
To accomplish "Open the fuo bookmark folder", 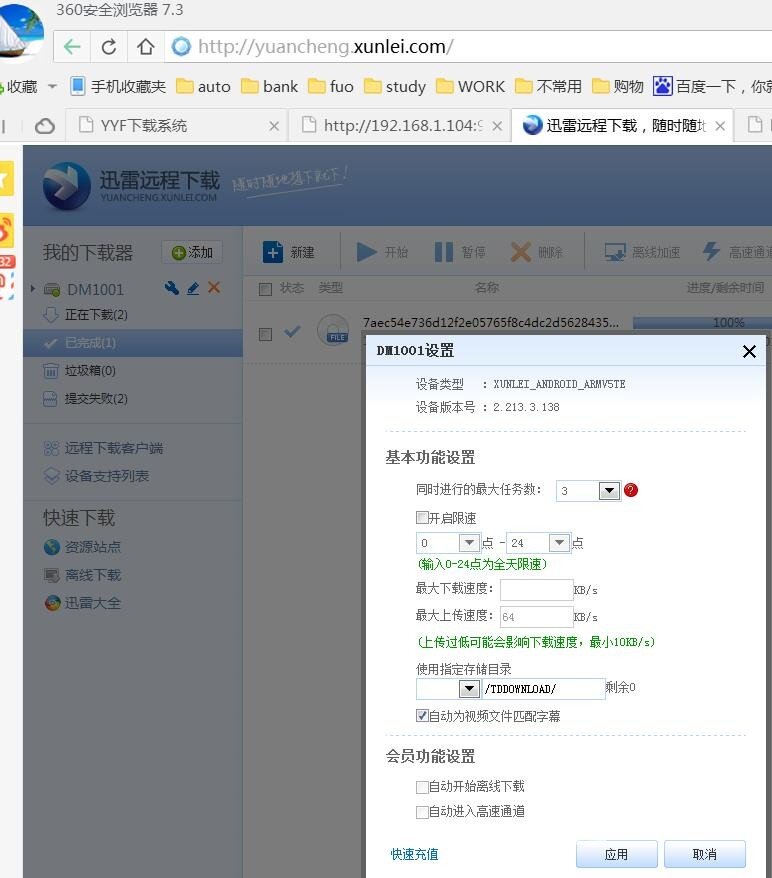I will (x=331, y=86).
